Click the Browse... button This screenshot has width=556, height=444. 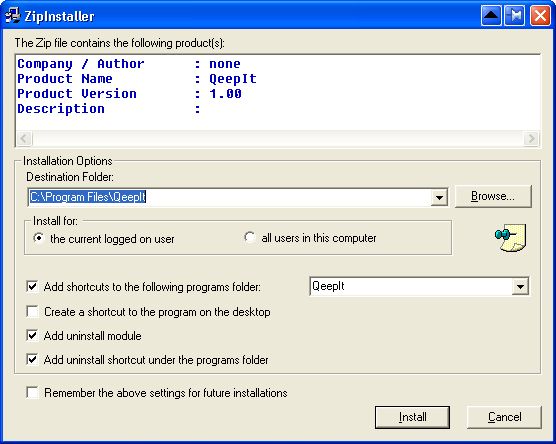[493, 196]
